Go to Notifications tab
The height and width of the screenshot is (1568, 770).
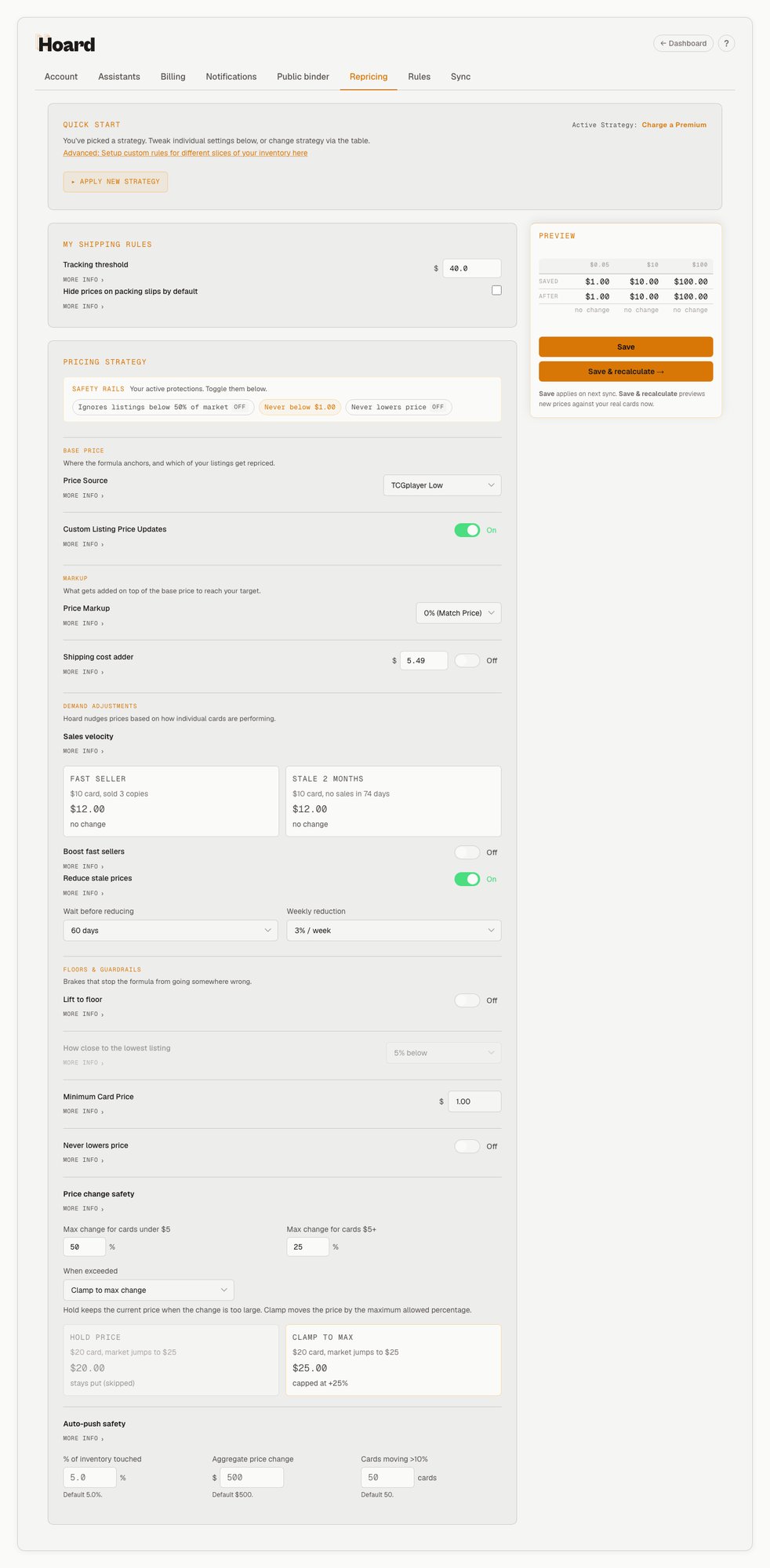[x=231, y=77]
